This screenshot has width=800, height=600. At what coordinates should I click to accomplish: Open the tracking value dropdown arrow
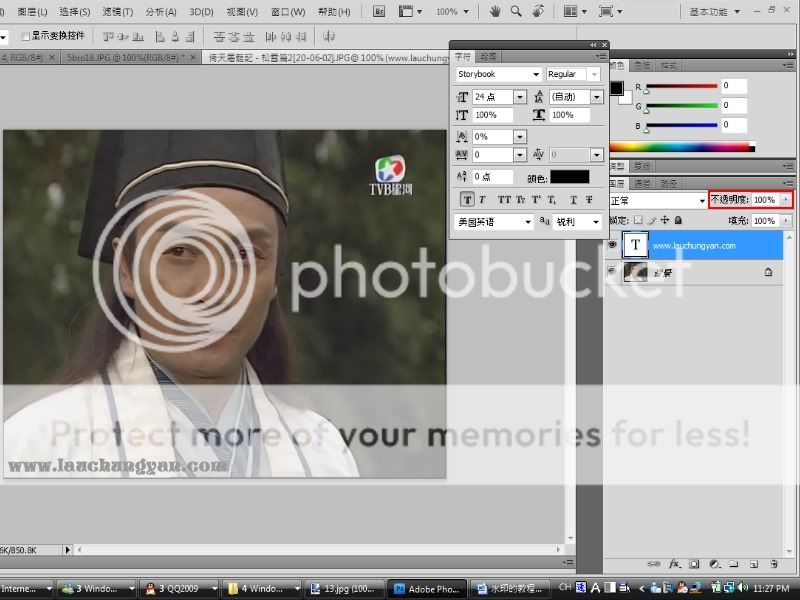520,155
